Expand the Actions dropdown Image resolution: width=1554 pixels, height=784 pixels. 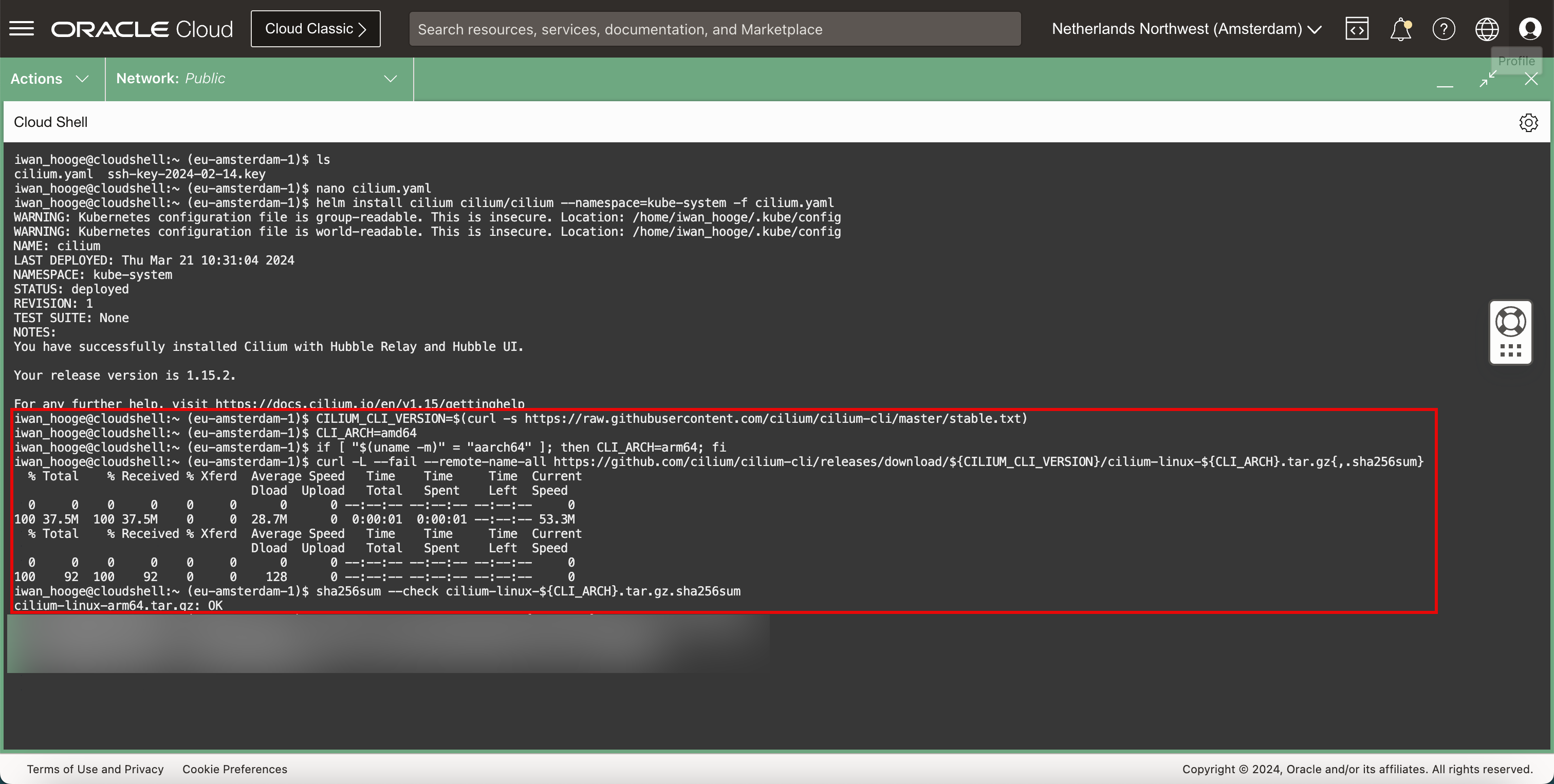point(50,79)
